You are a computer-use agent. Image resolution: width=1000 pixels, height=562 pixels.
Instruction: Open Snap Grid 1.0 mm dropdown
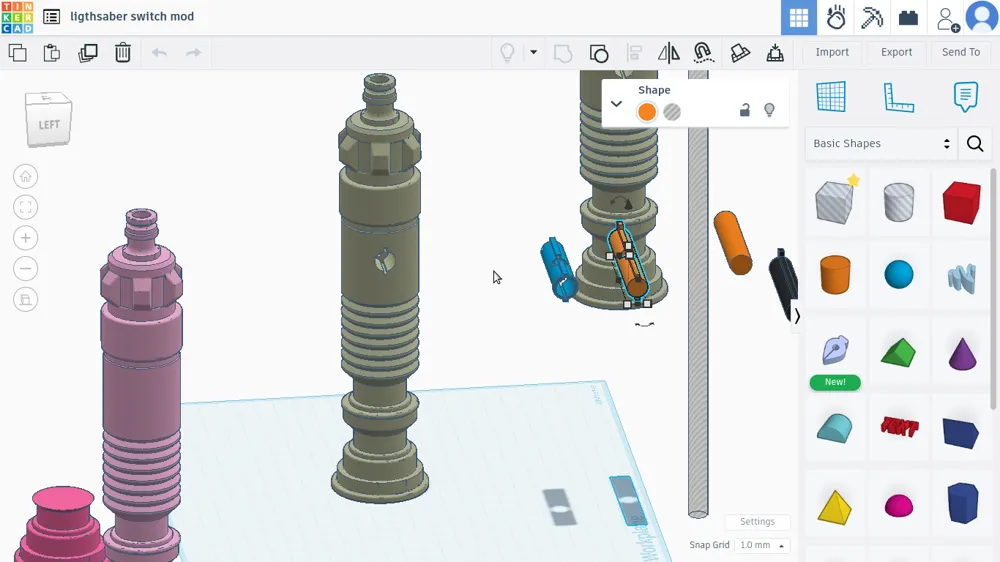pos(762,545)
